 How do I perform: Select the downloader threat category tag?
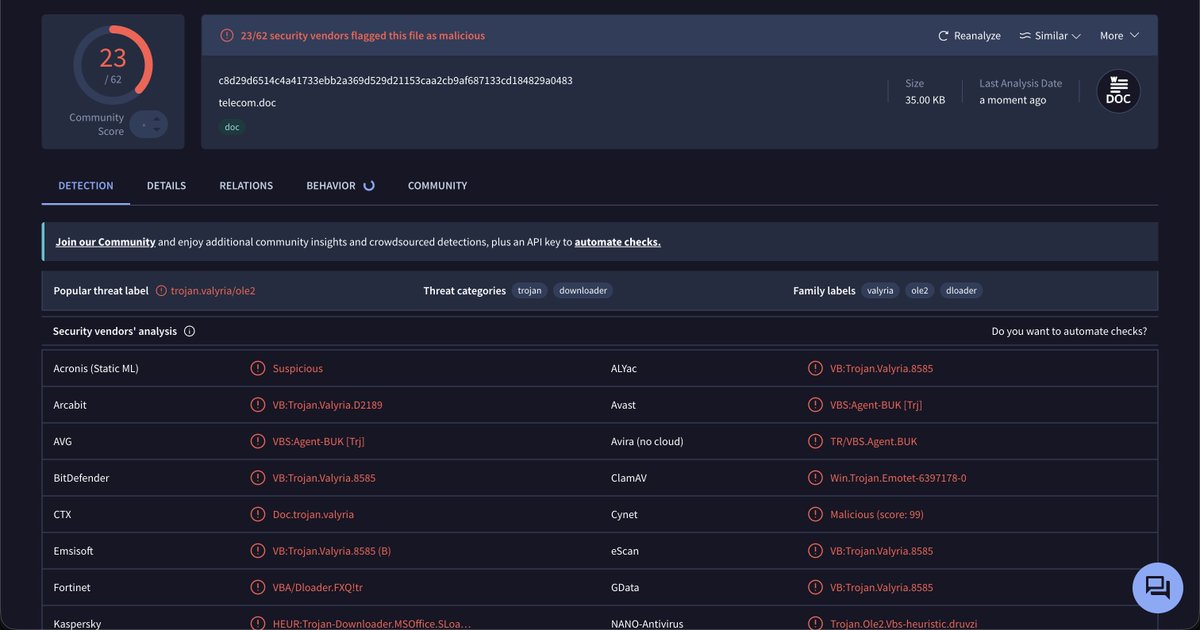tap(582, 291)
